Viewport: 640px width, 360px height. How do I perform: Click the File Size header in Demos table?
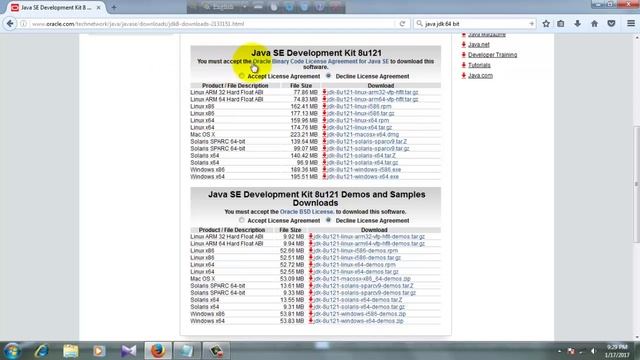point(290,230)
